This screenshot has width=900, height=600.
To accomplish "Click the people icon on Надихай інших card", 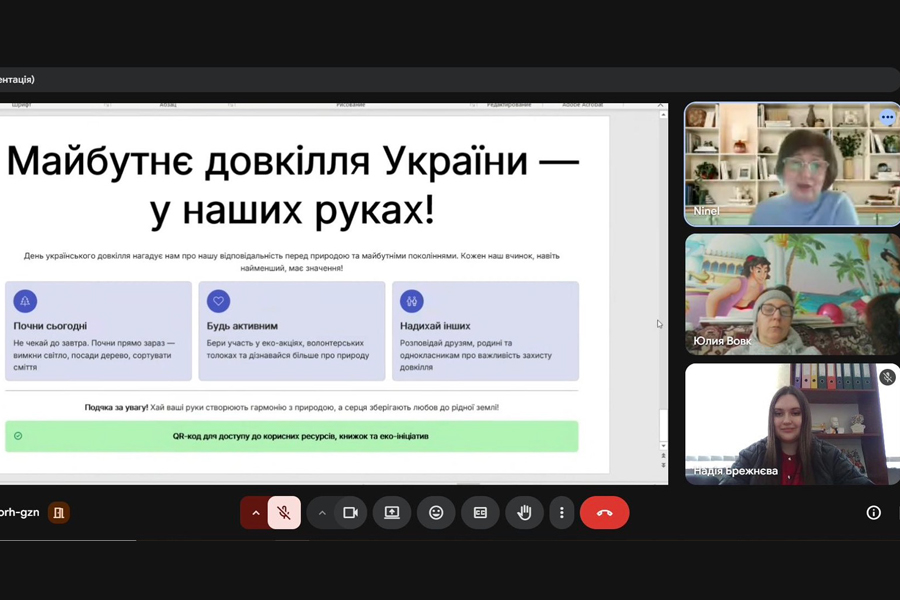I will [412, 301].
